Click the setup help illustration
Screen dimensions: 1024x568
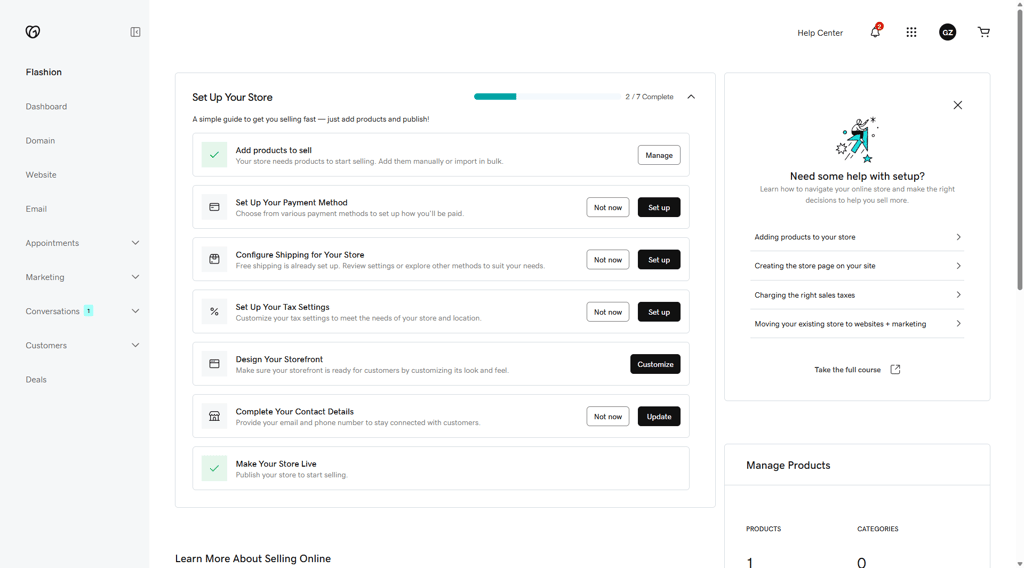click(x=857, y=140)
